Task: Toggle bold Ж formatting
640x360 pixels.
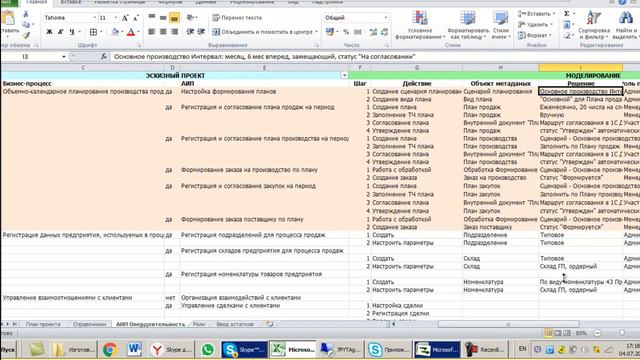Action: [x=49, y=31]
